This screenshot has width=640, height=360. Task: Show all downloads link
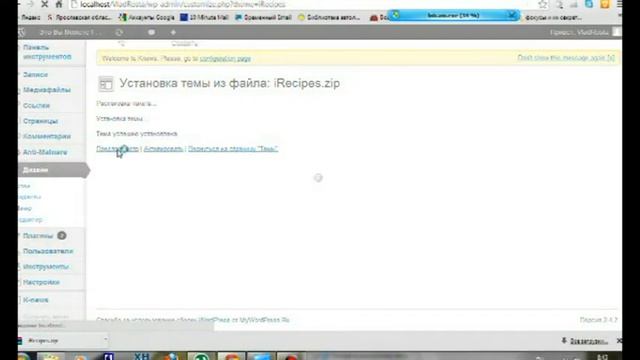(x=588, y=341)
